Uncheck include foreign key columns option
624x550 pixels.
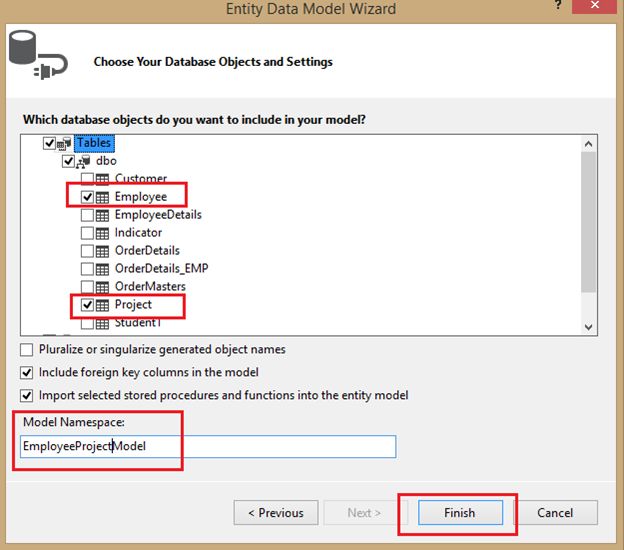tap(27, 373)
